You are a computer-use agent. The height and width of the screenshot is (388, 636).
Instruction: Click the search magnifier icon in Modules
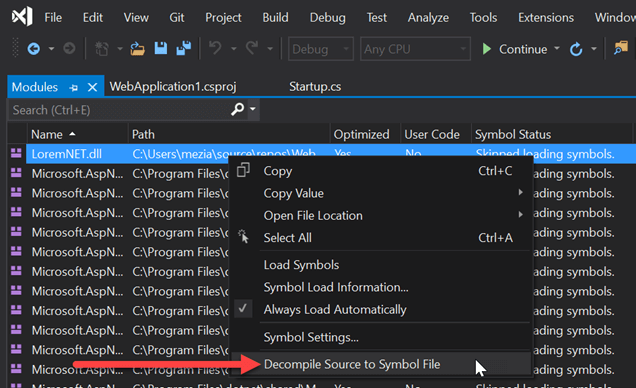238,109
